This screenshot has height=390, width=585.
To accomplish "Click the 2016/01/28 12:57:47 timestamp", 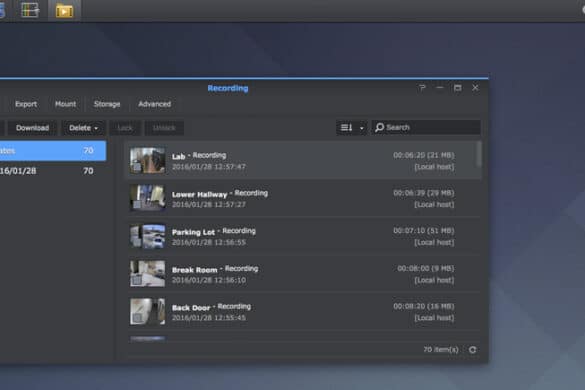I will [209, 167].
